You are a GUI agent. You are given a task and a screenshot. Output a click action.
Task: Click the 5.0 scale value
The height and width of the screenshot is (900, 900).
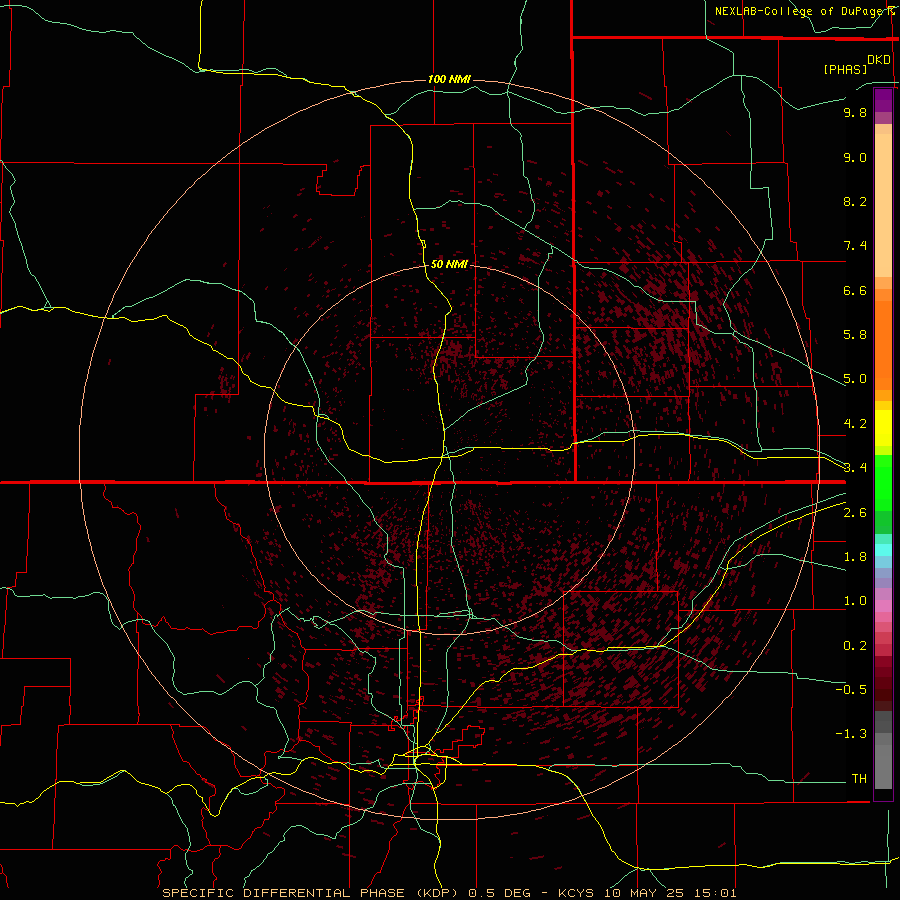tap(855, 379)
